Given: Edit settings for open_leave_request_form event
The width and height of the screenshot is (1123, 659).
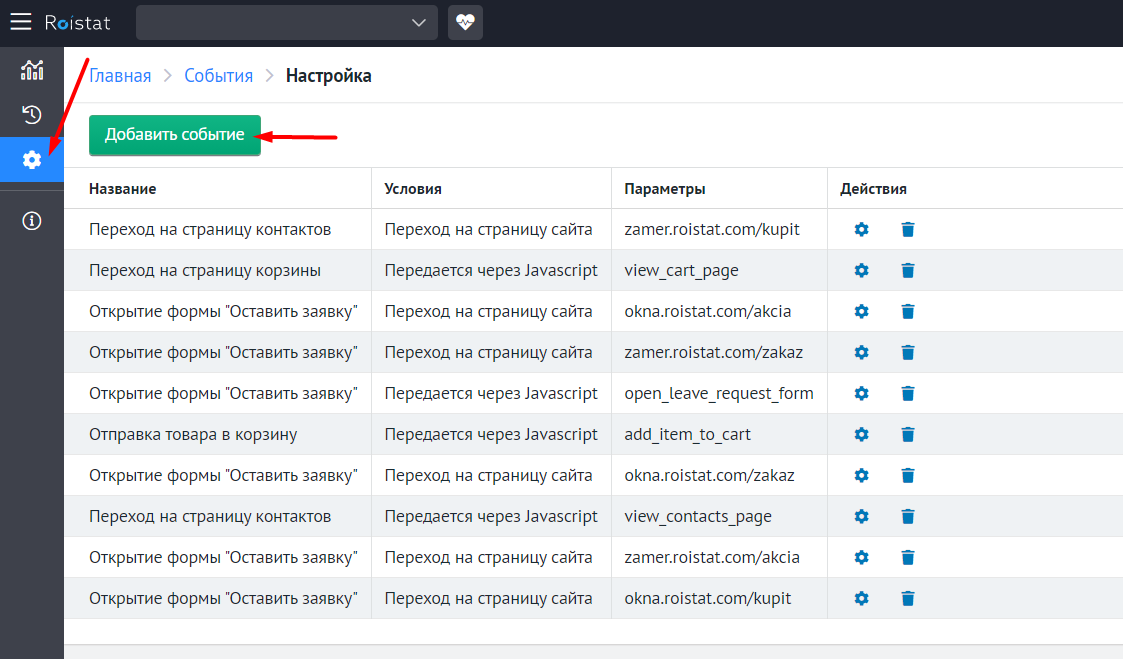Looking at the screenshot, I should [x=862, y=393].
